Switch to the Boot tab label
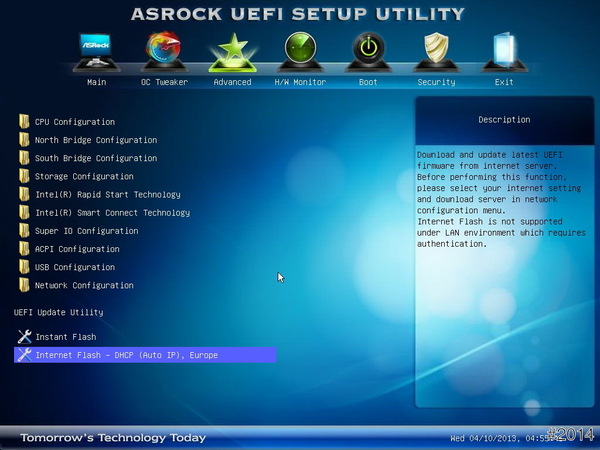The image size is (600, 450). click(x=368, y=82)
